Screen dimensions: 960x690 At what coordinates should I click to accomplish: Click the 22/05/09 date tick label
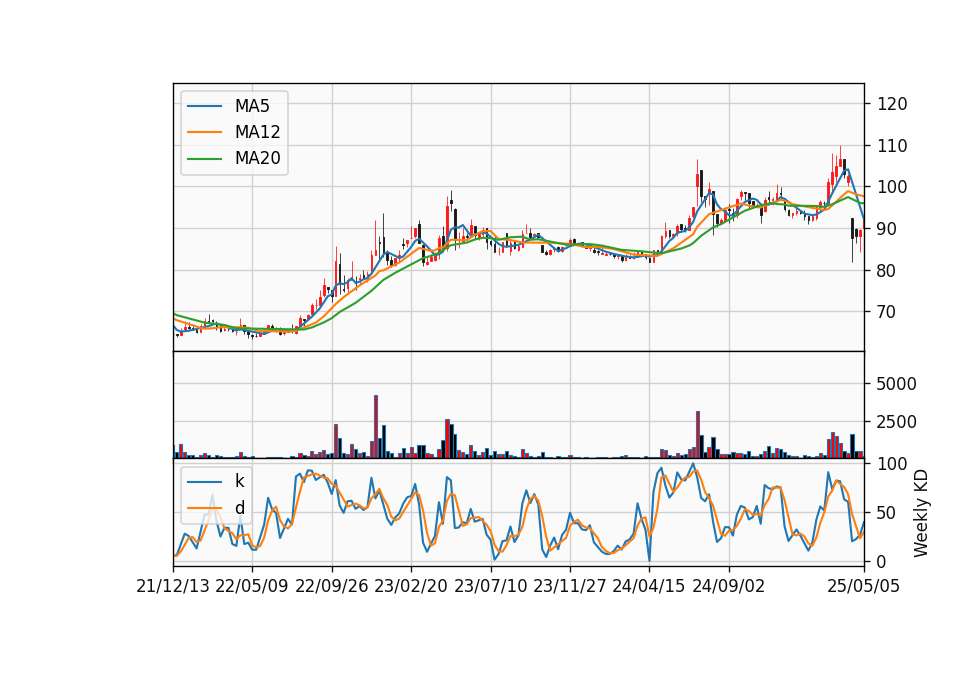coord(252,586)
